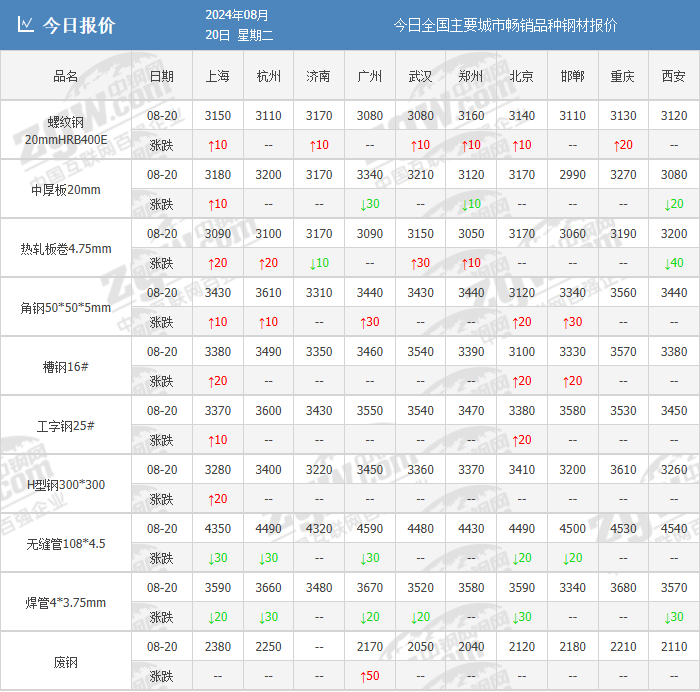Image resolution: width=700 pixels, height=692 pixels.
Task: Click 无缝管 Handan drop ↓20
Action: [x=572, y=558]
